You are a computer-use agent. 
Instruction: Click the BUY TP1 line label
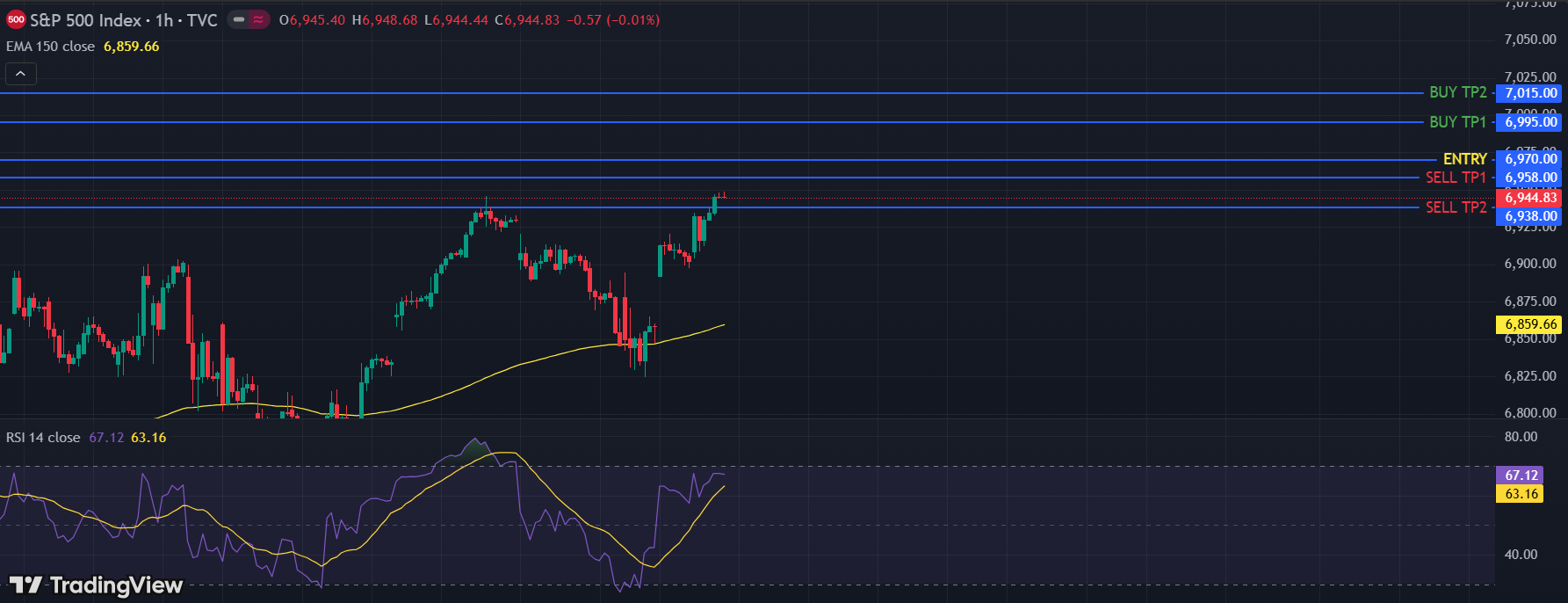tap(1457, 122)
